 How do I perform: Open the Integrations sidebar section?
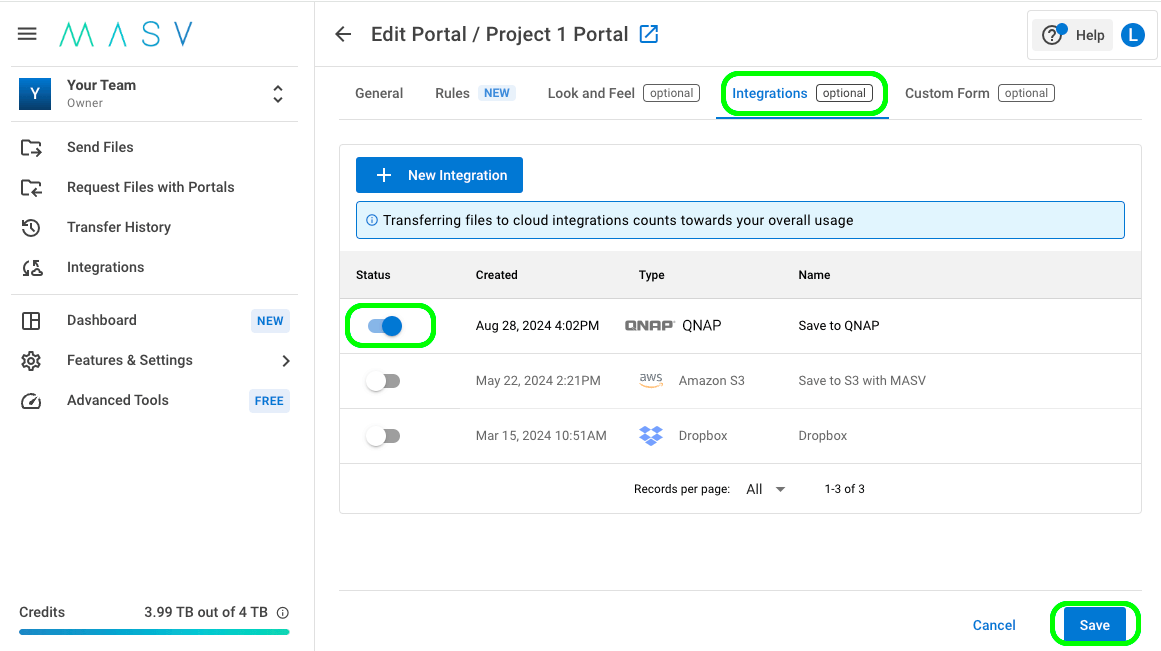click(x=105, y=267)
